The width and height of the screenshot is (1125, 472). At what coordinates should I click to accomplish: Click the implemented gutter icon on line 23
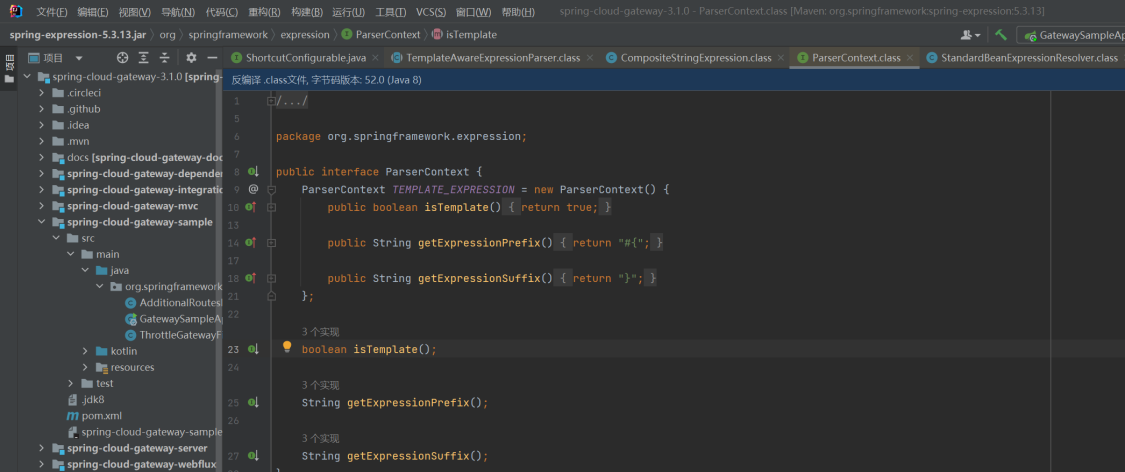[x=253, y=349]
